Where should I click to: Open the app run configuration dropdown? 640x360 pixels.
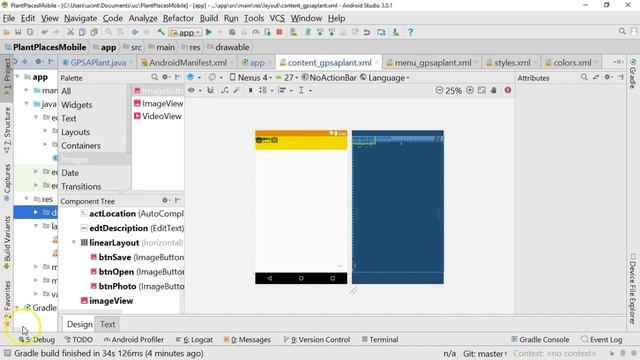185,32
